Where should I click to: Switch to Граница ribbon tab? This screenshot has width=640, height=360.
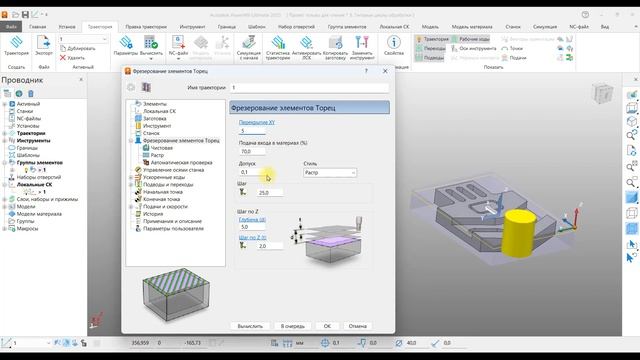[227, 27]
